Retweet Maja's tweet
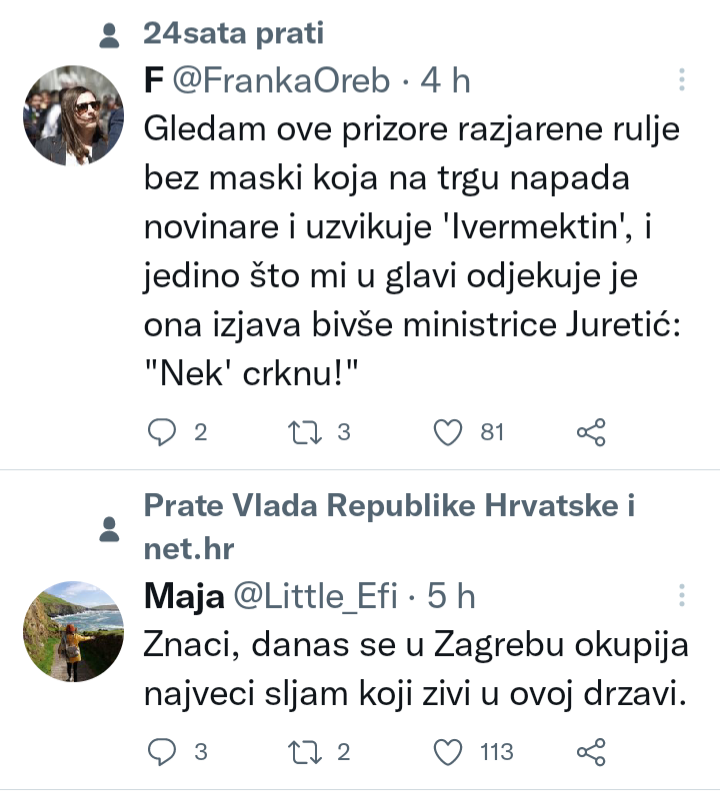Image resolution: width=720 pixels, height=800 pixels. 300,751
